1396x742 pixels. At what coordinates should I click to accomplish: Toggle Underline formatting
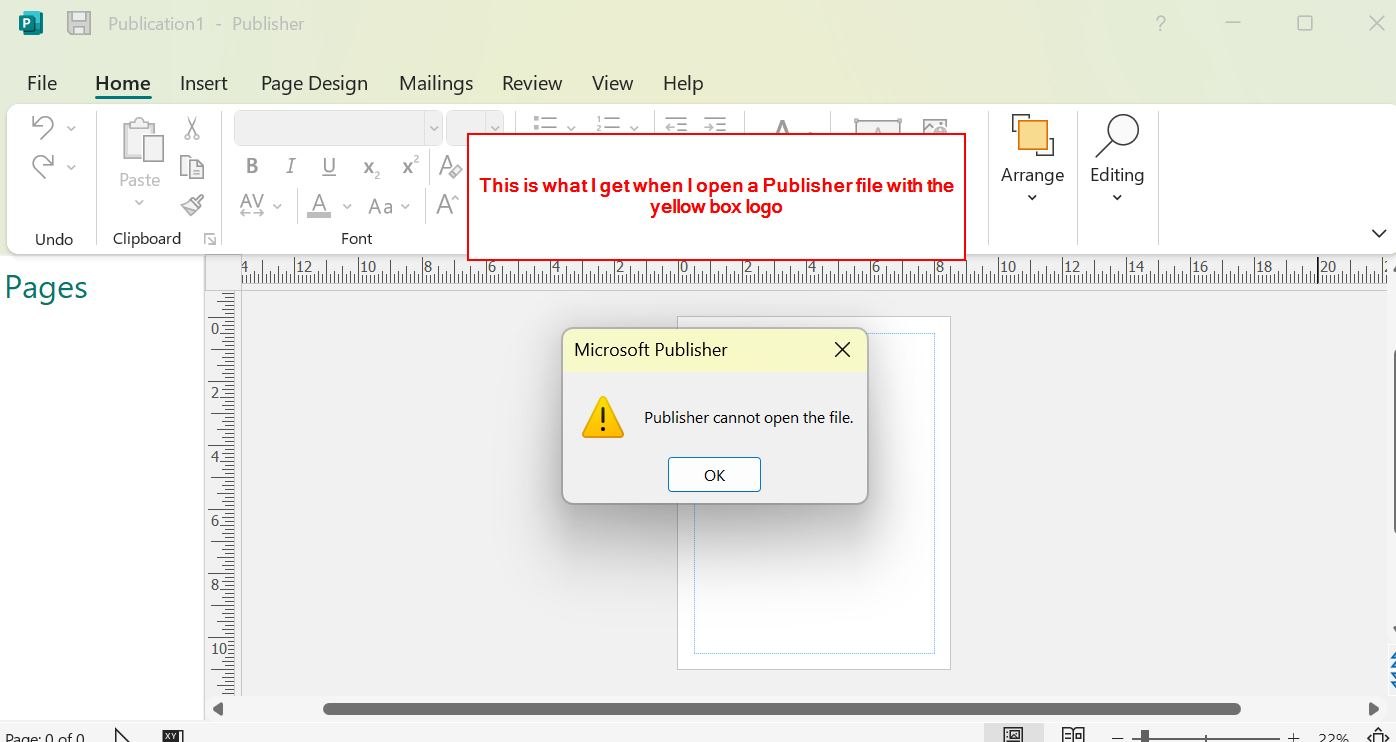[x=329, y=167]
